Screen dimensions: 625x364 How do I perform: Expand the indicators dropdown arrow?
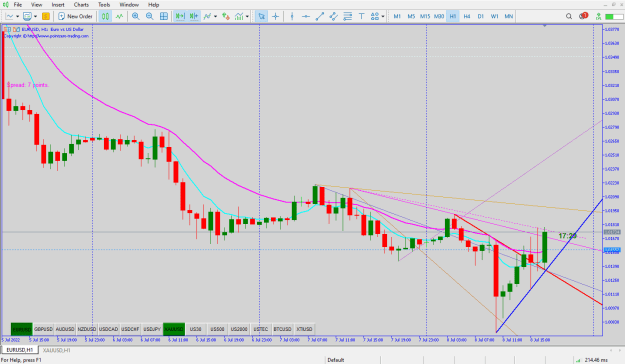215,16
